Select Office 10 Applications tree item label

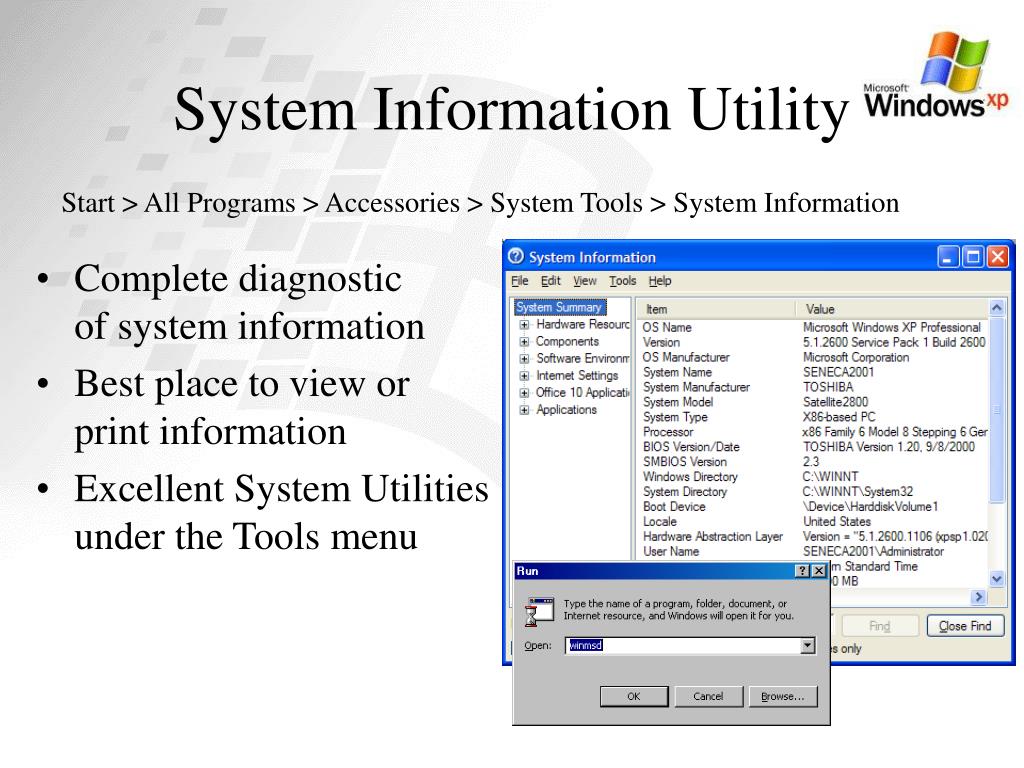[583, 392]
